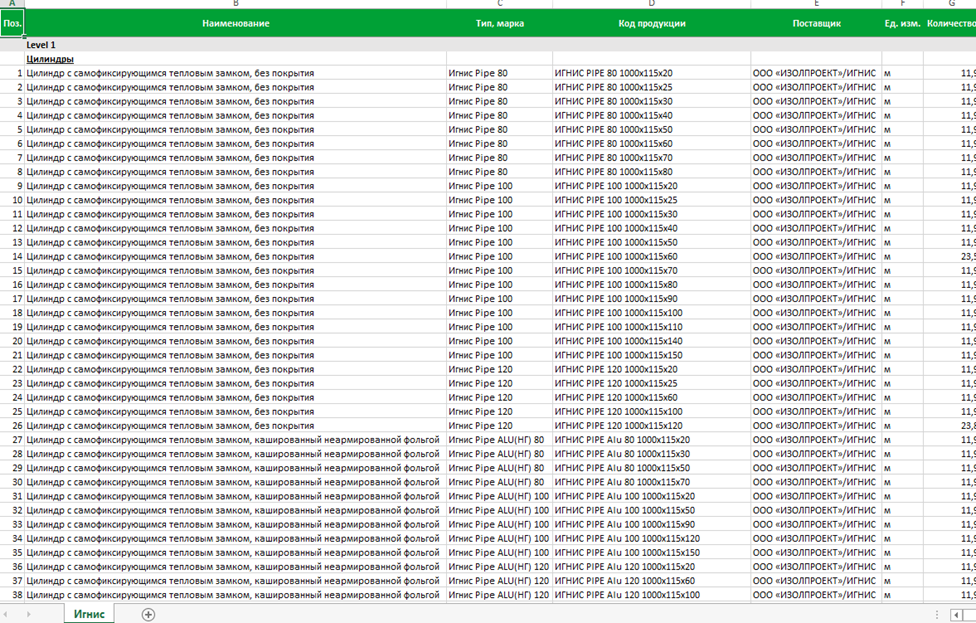The image size is (976, 623).
Task: Select the Поставщик header cell
Action: (816, 23)
